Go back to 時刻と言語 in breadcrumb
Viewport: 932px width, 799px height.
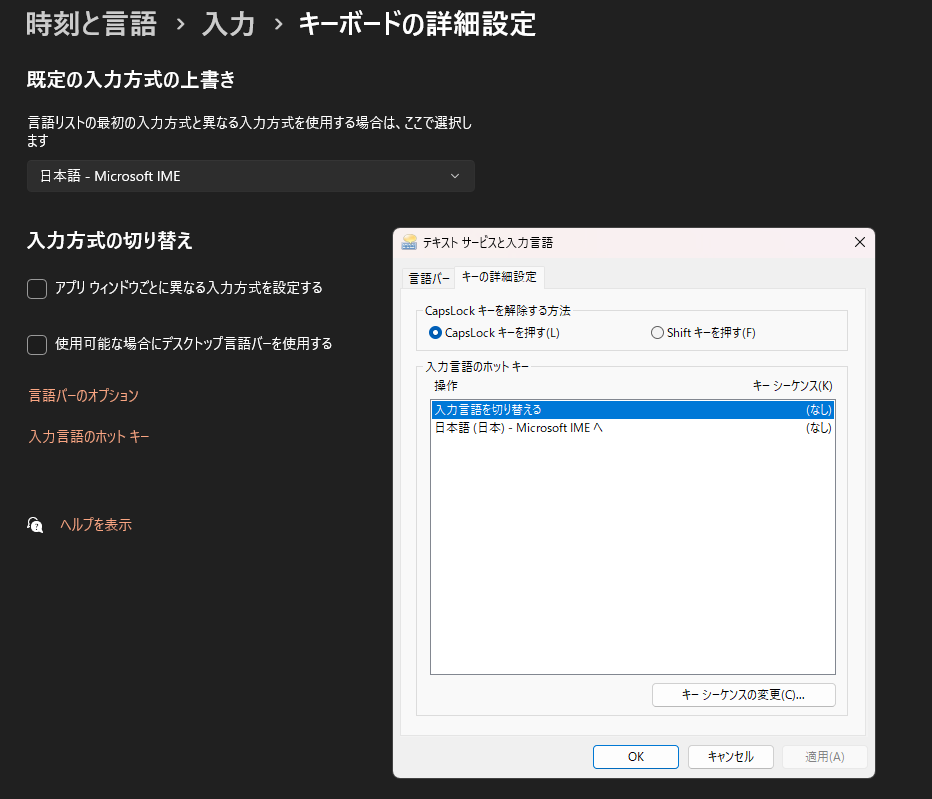click(91, 24)
